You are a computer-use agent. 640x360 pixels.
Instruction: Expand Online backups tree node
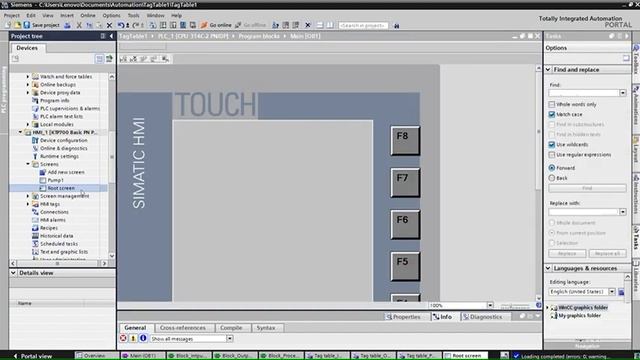coord(28,84)
